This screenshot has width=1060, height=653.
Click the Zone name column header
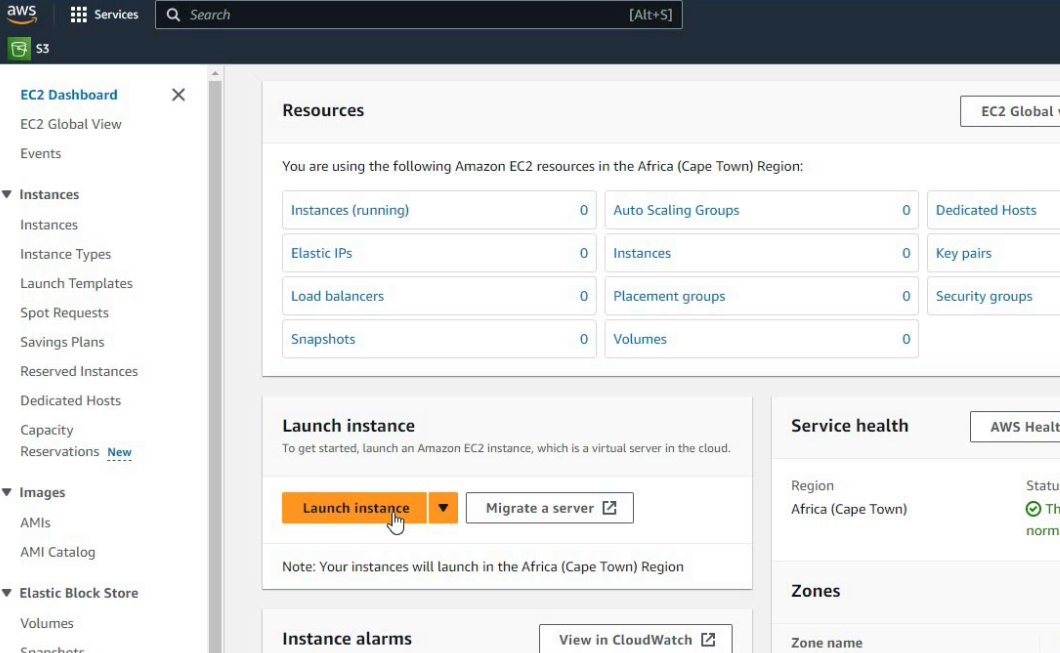(x=826, y=643)
